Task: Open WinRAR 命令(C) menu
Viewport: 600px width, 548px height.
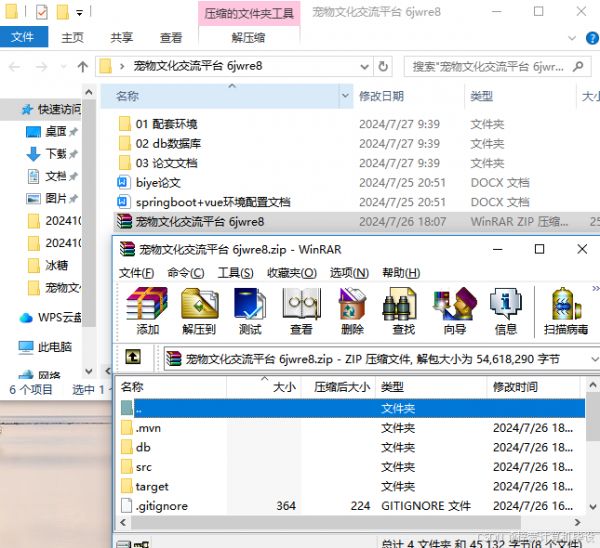Action: (x=186, y=273)
